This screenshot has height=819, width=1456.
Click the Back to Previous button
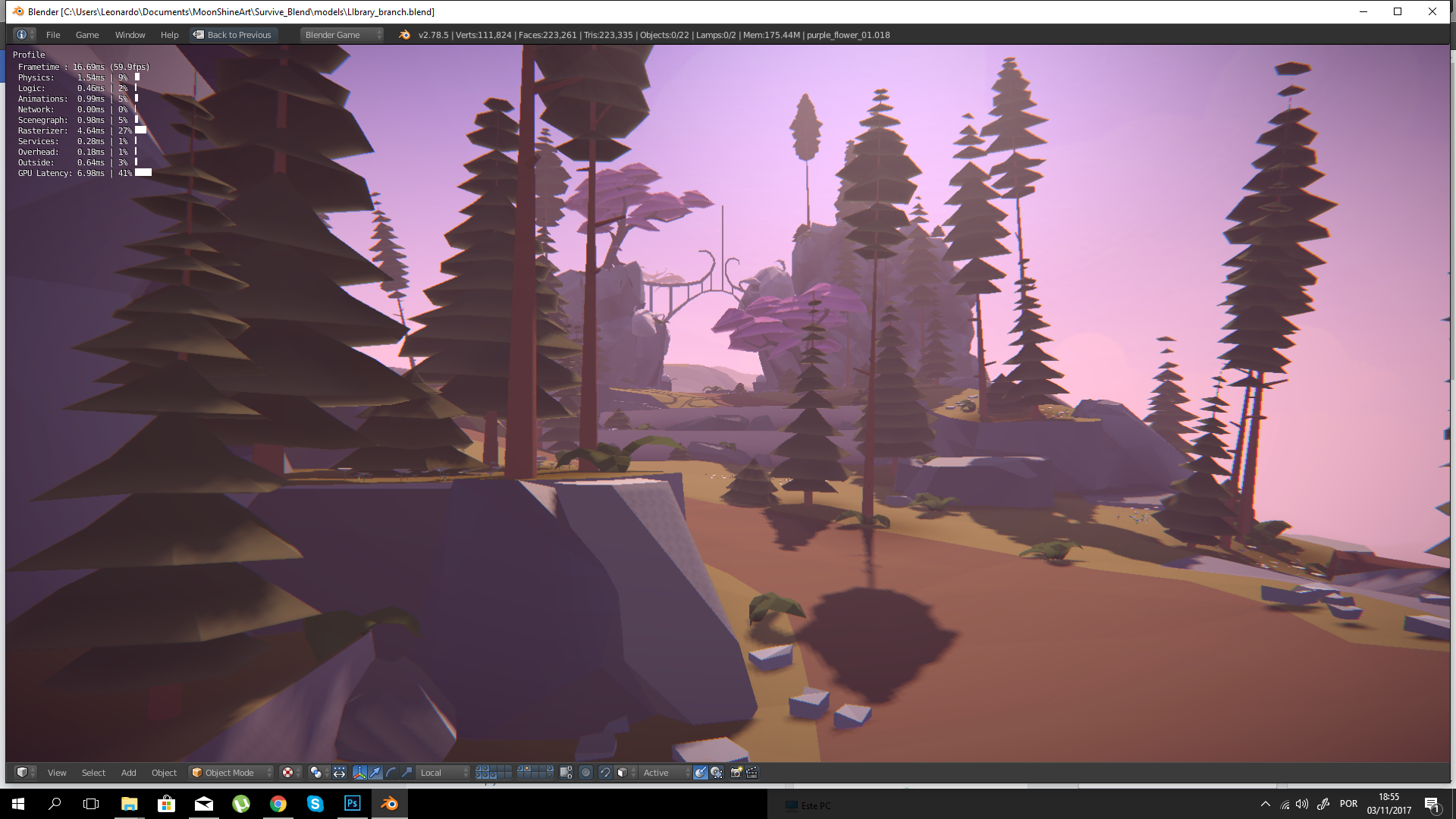click(x=233, y=34)
